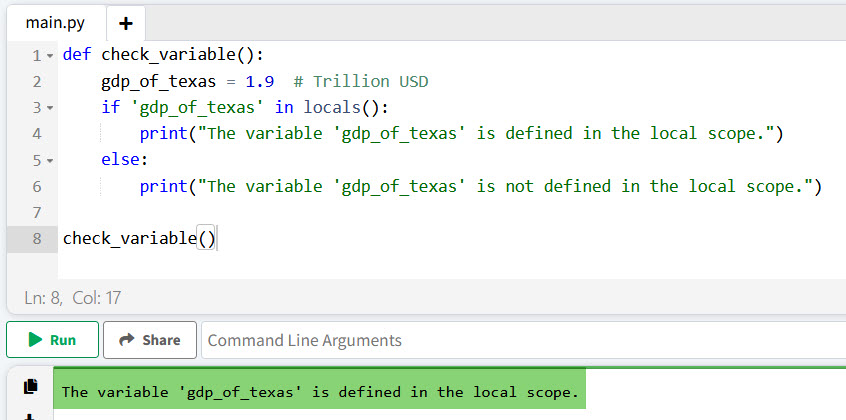Share the code snippet
The width and height of the screenshot is (846, 420).
[150, 340]
